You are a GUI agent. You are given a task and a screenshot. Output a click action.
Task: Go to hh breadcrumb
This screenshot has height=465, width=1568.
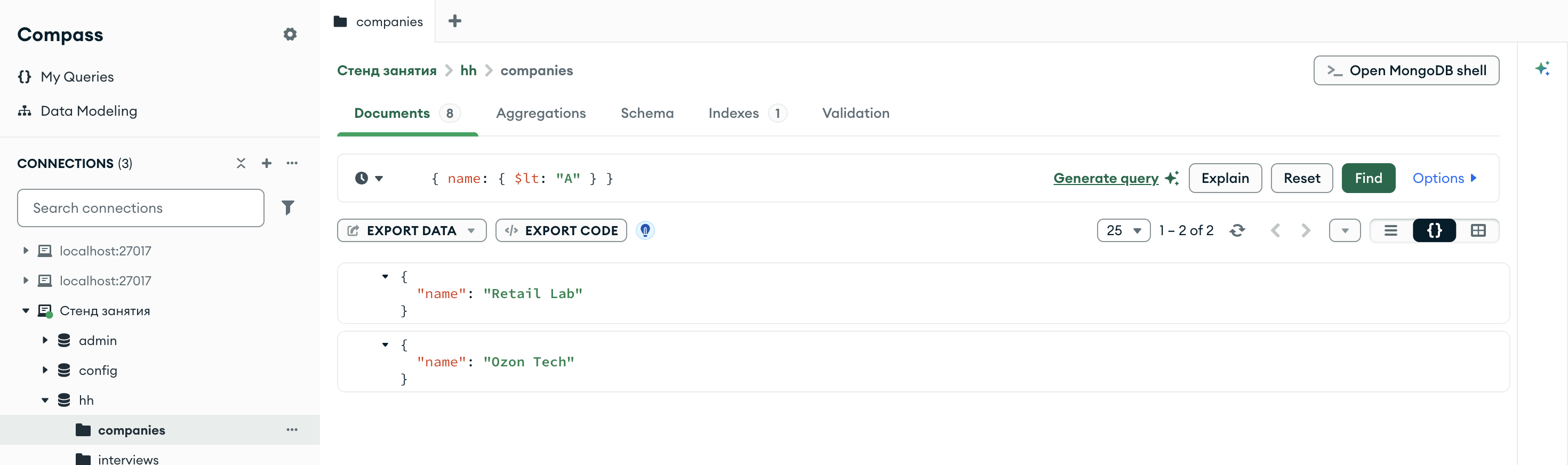point(468,70)
